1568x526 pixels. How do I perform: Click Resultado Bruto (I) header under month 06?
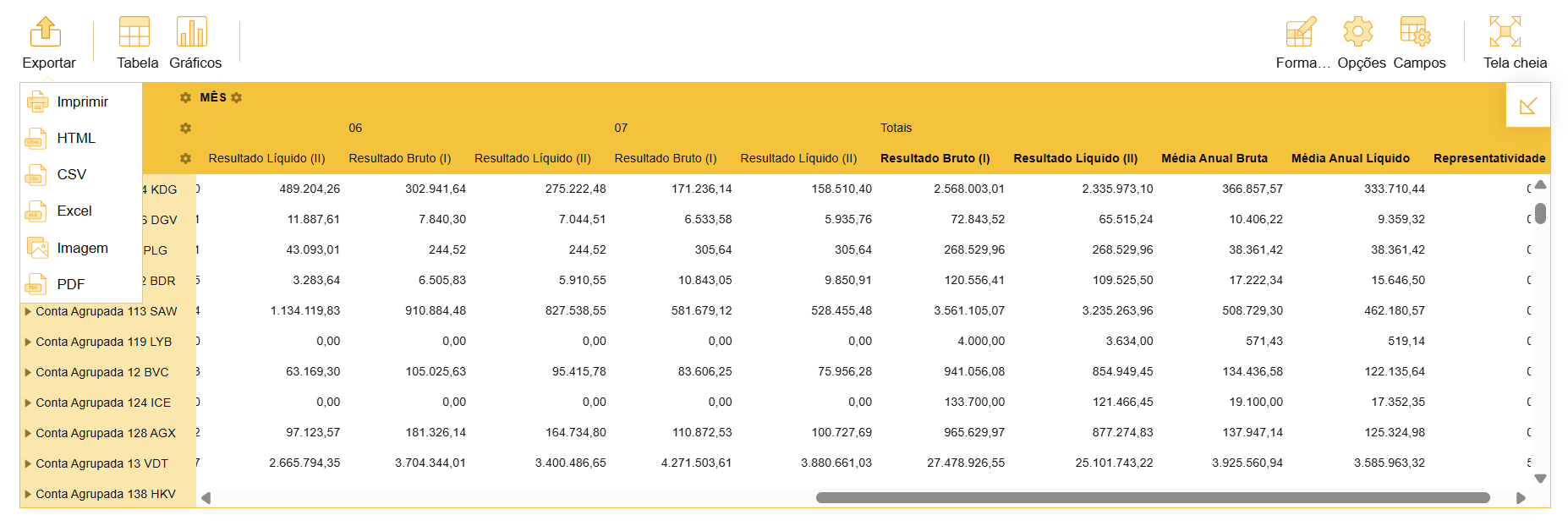400,158
